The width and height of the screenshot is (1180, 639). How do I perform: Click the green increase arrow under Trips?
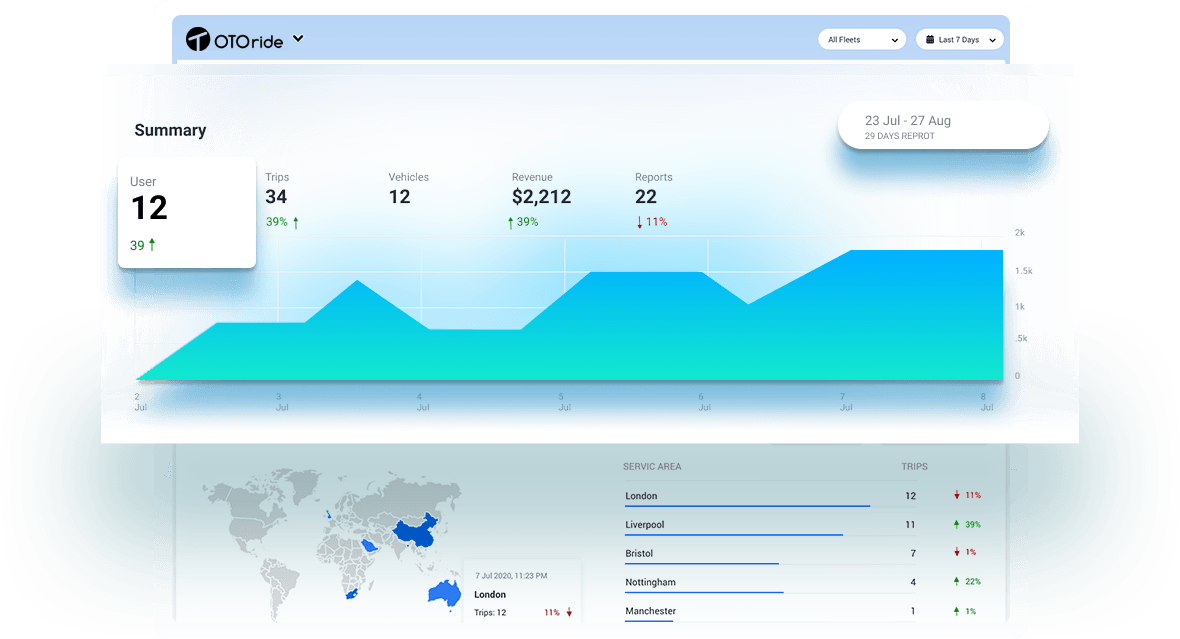click(297, 221)
